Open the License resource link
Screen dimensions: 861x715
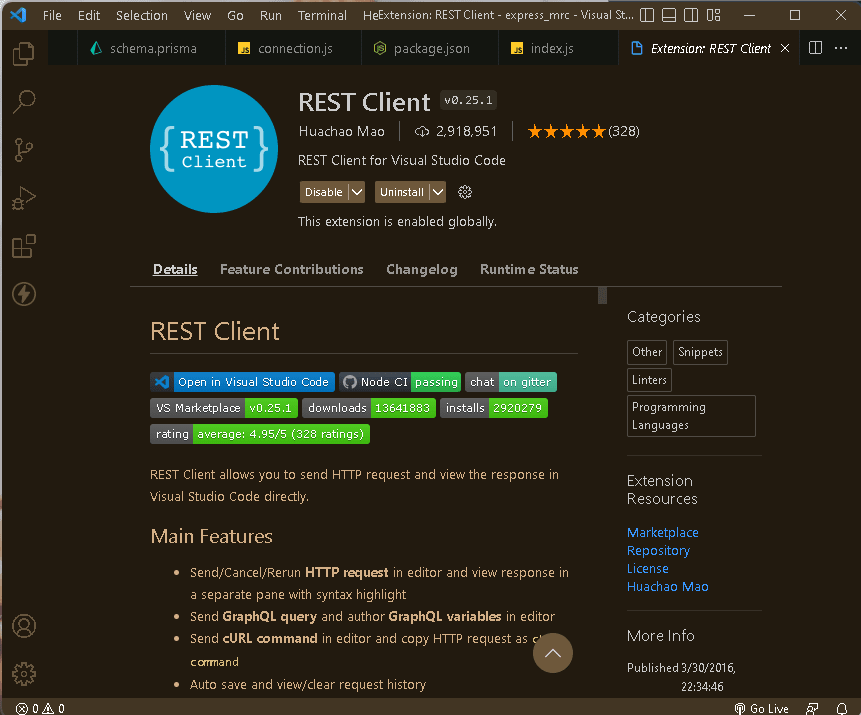click(x=648, y=569)
